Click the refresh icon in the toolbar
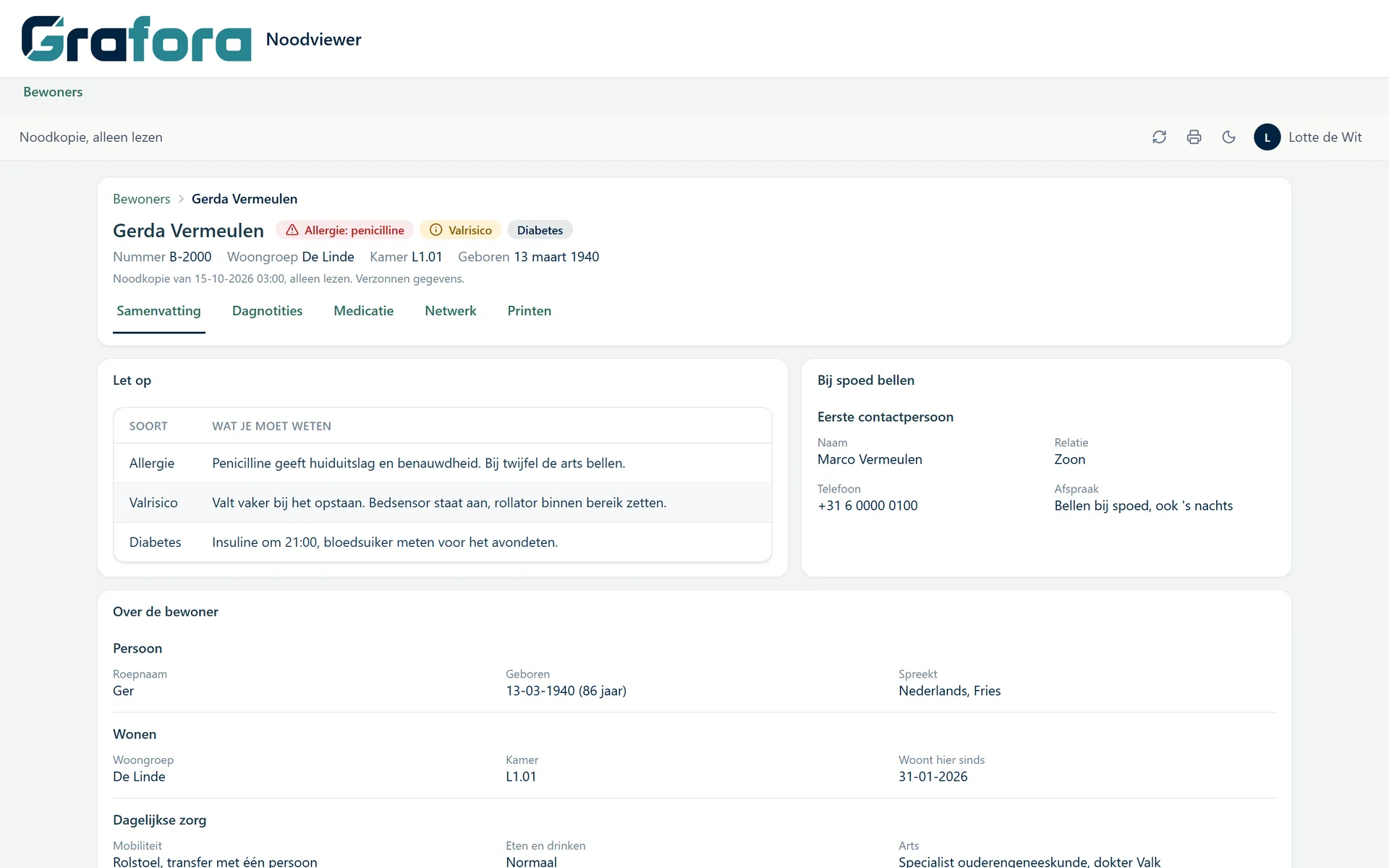Image resolution: width=1389 pixels, height=868 pixels. 1159,137
